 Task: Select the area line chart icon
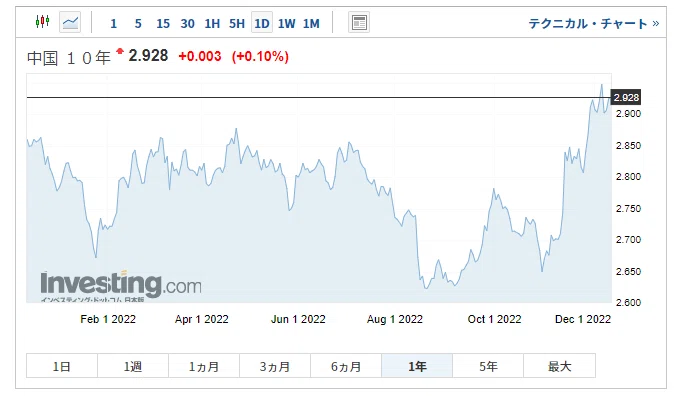point(70,22)
